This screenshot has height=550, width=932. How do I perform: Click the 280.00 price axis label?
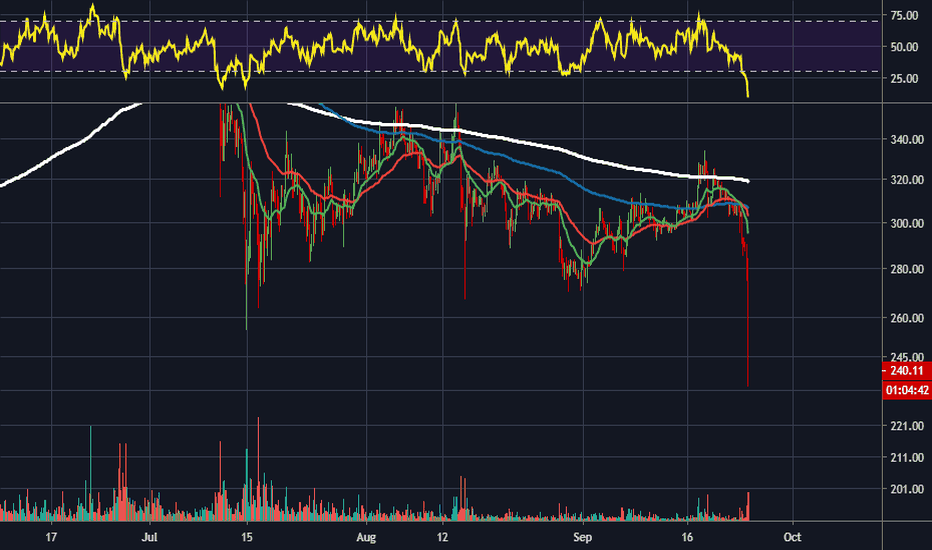pos(907,269)
